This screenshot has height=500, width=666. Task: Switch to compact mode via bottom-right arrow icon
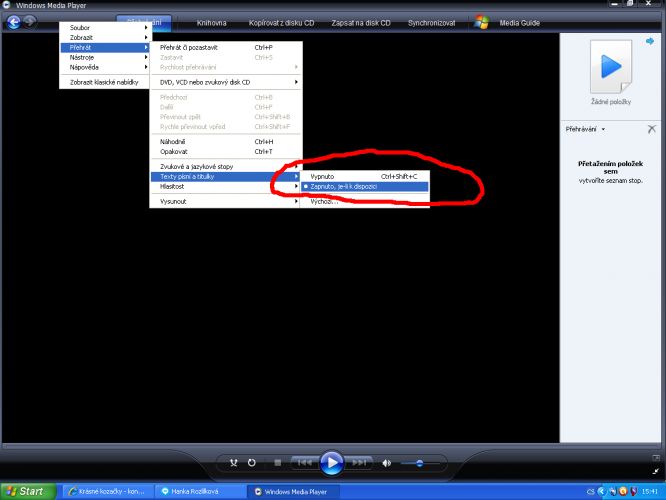656,471
